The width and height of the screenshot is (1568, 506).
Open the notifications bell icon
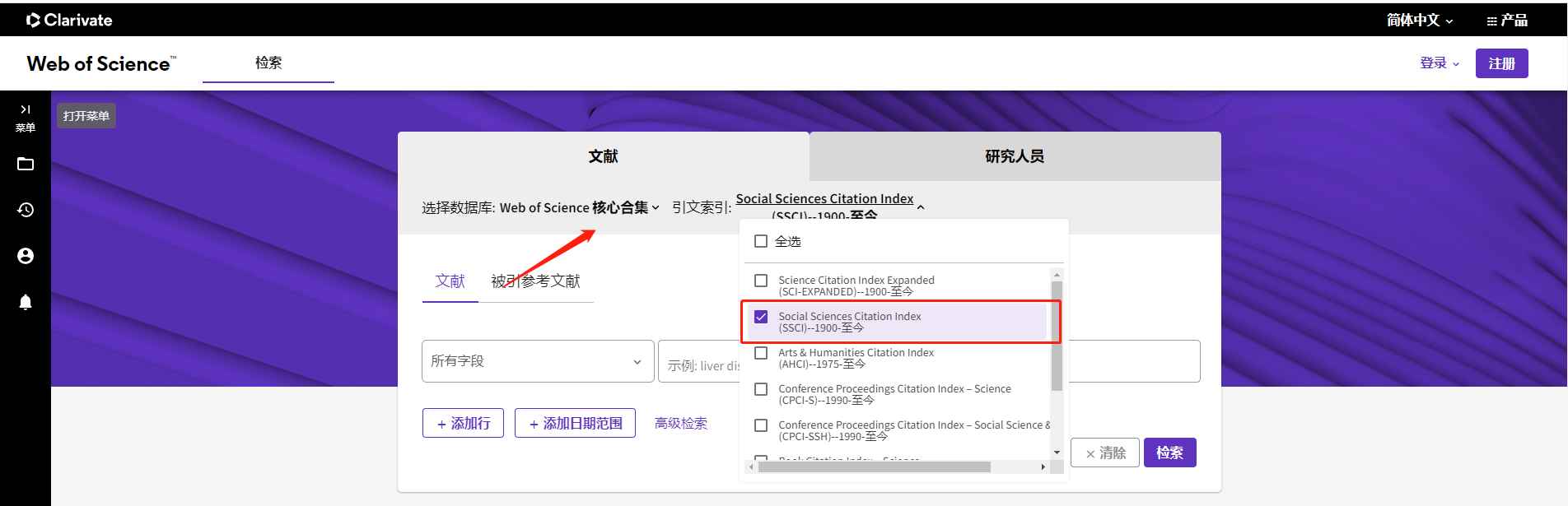pos(26,302)
